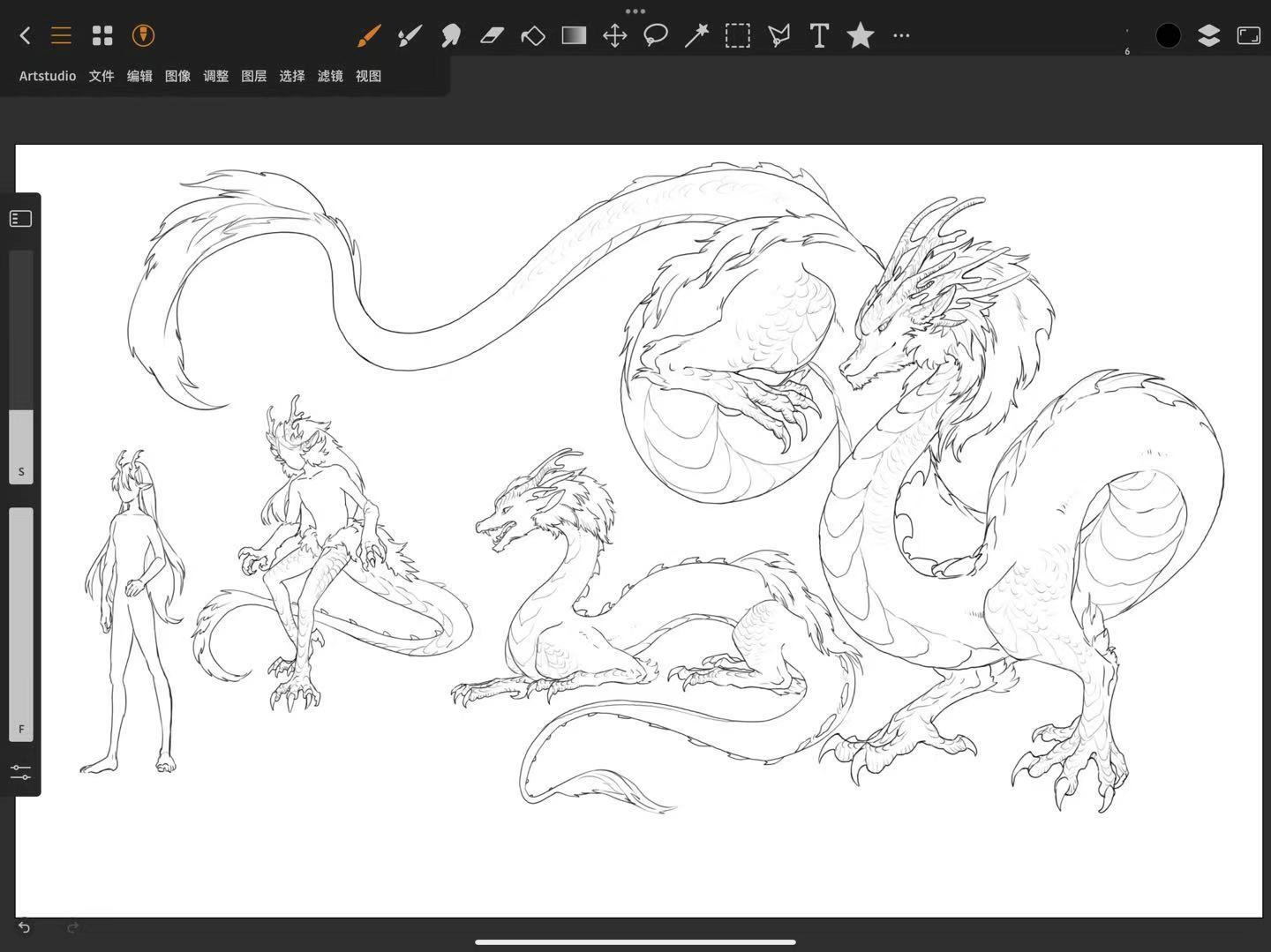Viewport: 1271px width, 952px height.
Task: Activate the Magic Wand tool
Action: pos(696,36)
